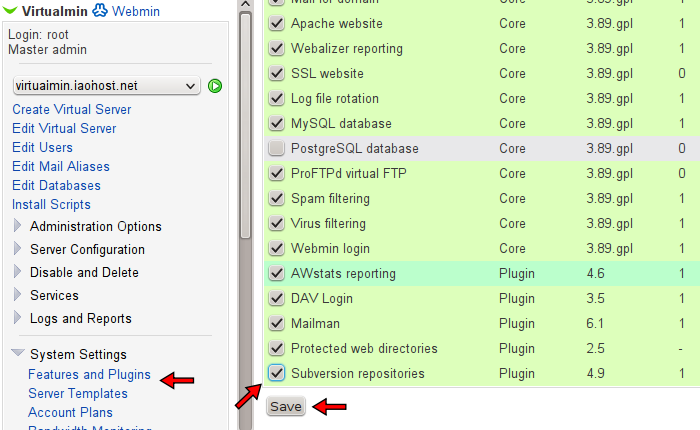Expand the Logs and Reports section
700x430 pixels.
17,318
